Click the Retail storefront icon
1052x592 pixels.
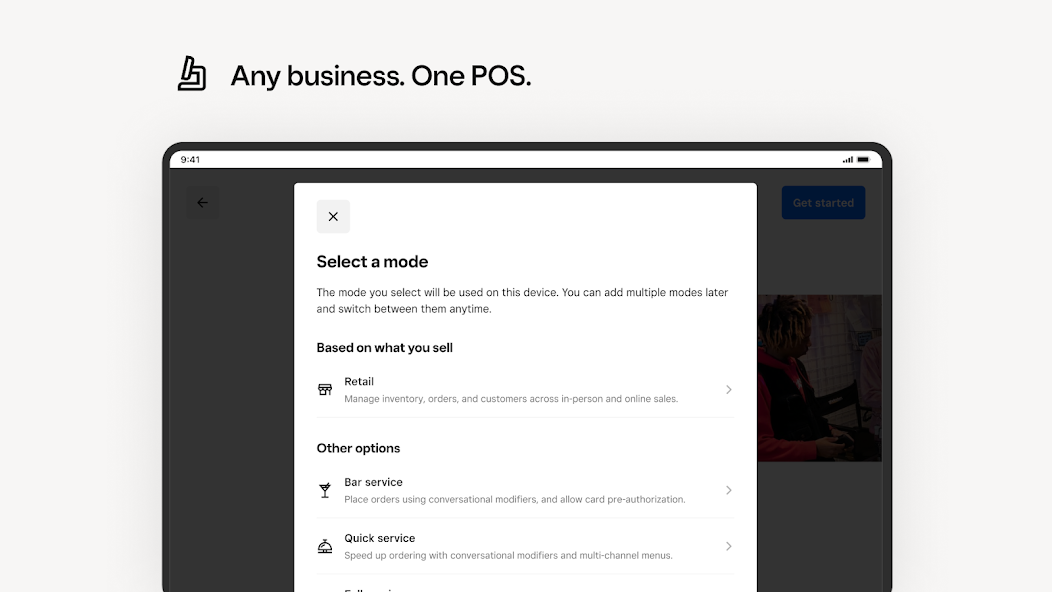pyautogui.click(x=325, y=390)
